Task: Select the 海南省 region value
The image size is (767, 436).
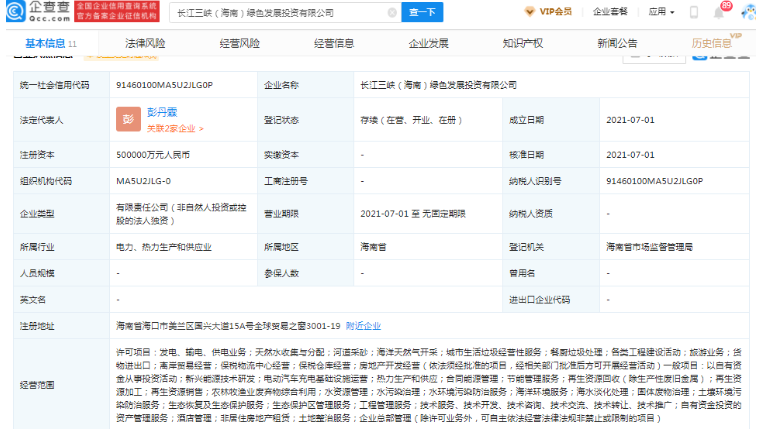Action: (x=373, y=247)
